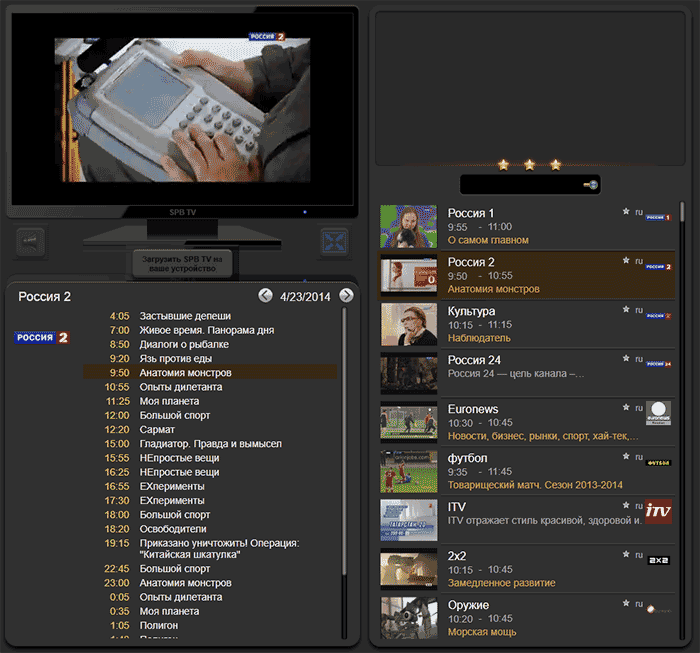This screenshot has height=653, width=700.
Task: Click the 2x2 channel logo
Action: (659, 560)
